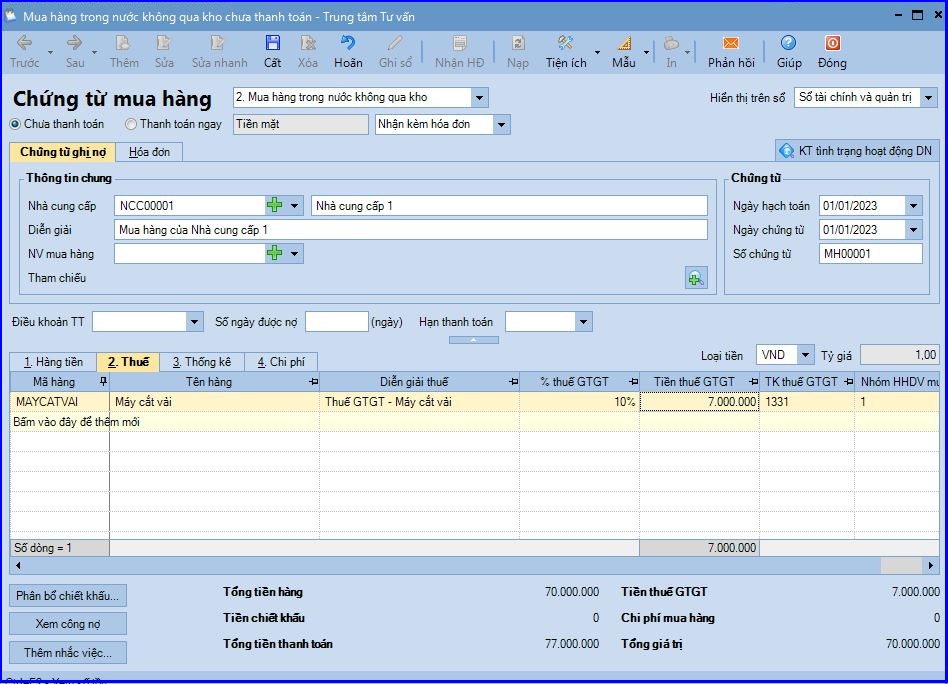Pin the Tiền thuế GTGT column
The width and height of the screenshot is (948, 684).
coord(753,382)
